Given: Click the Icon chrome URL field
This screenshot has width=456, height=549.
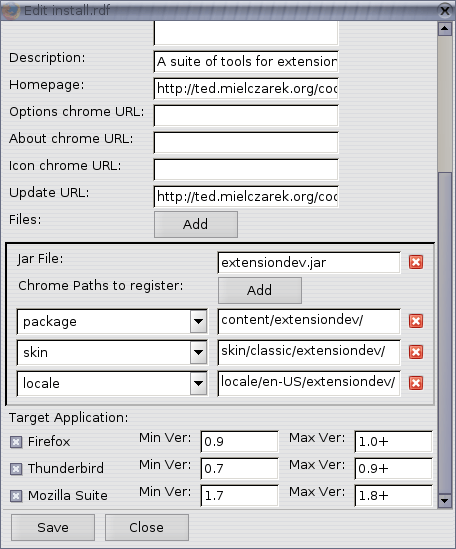Looking at the screenshot, I should (246, 169).
